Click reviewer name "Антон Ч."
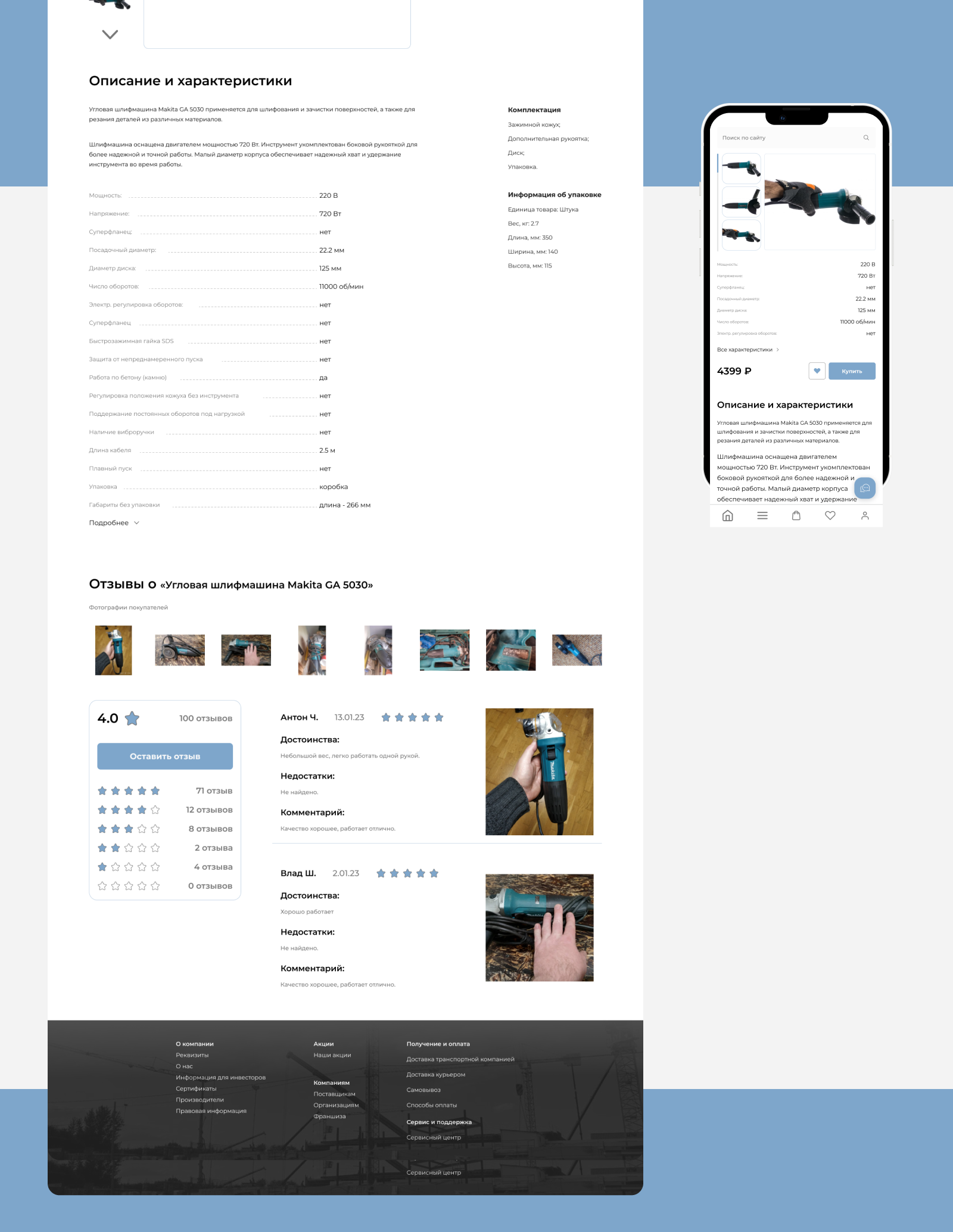 [x=299, y=717]
